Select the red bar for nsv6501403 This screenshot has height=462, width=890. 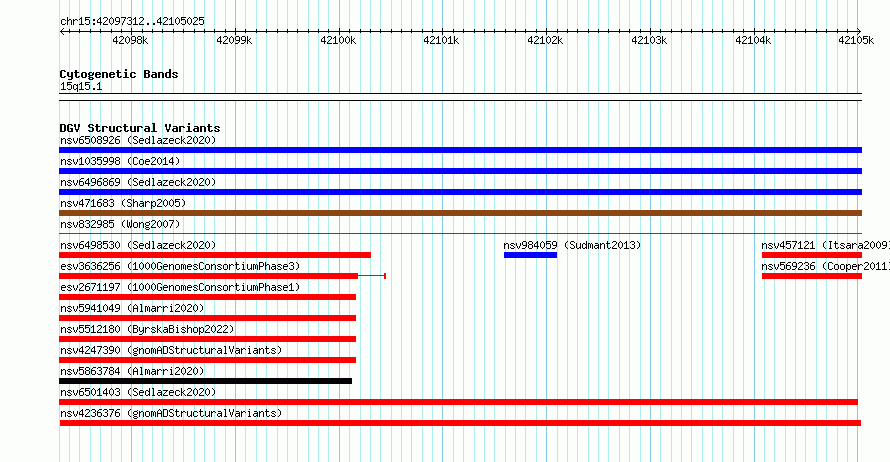pos(458,402)
